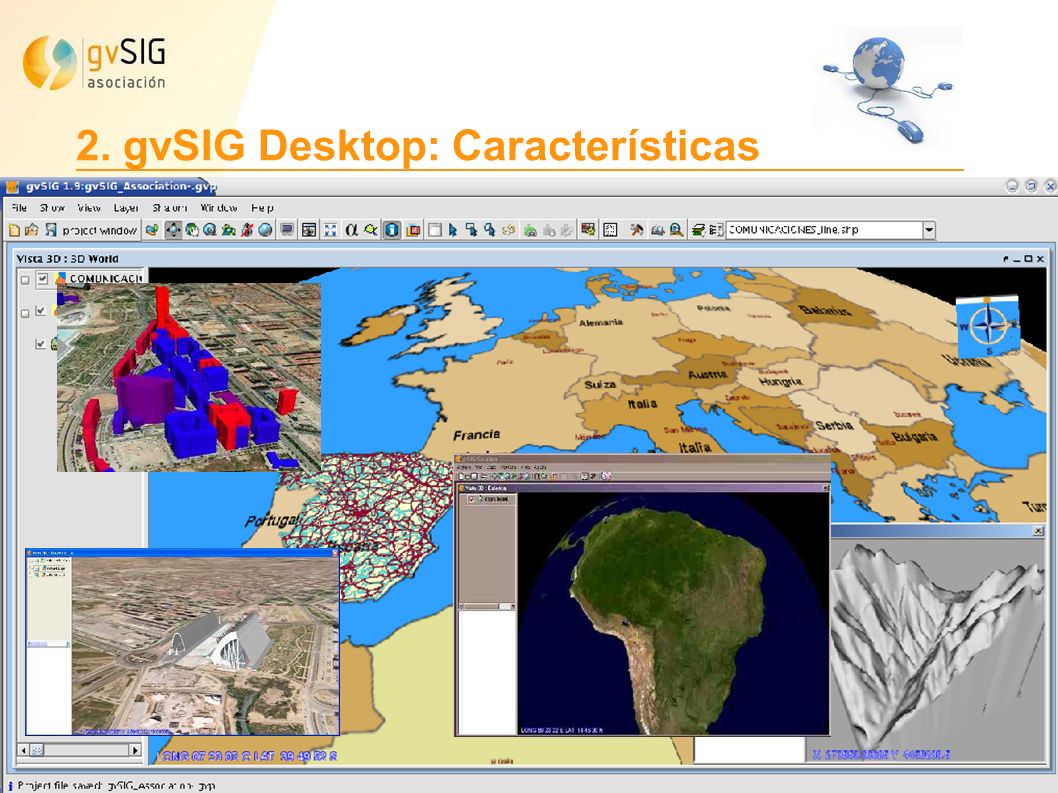This screenshot has width=1058, height=793.
Task: Open the View menu
Action: (x=89, y=208)
